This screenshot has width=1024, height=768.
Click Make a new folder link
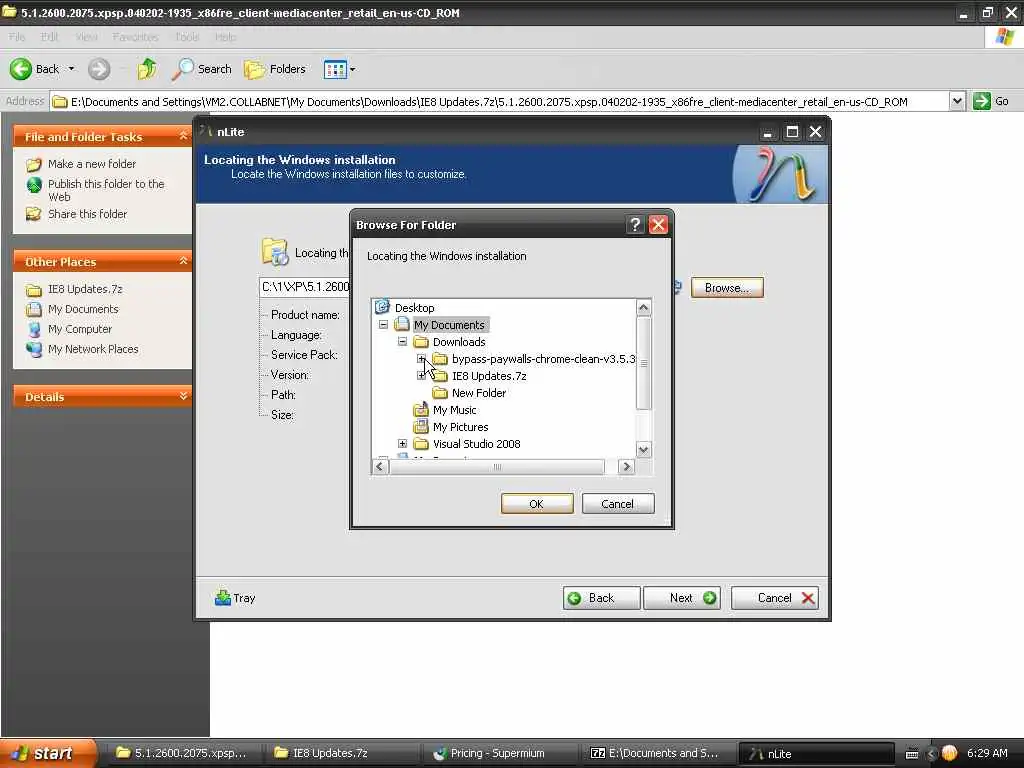[92, 164]
